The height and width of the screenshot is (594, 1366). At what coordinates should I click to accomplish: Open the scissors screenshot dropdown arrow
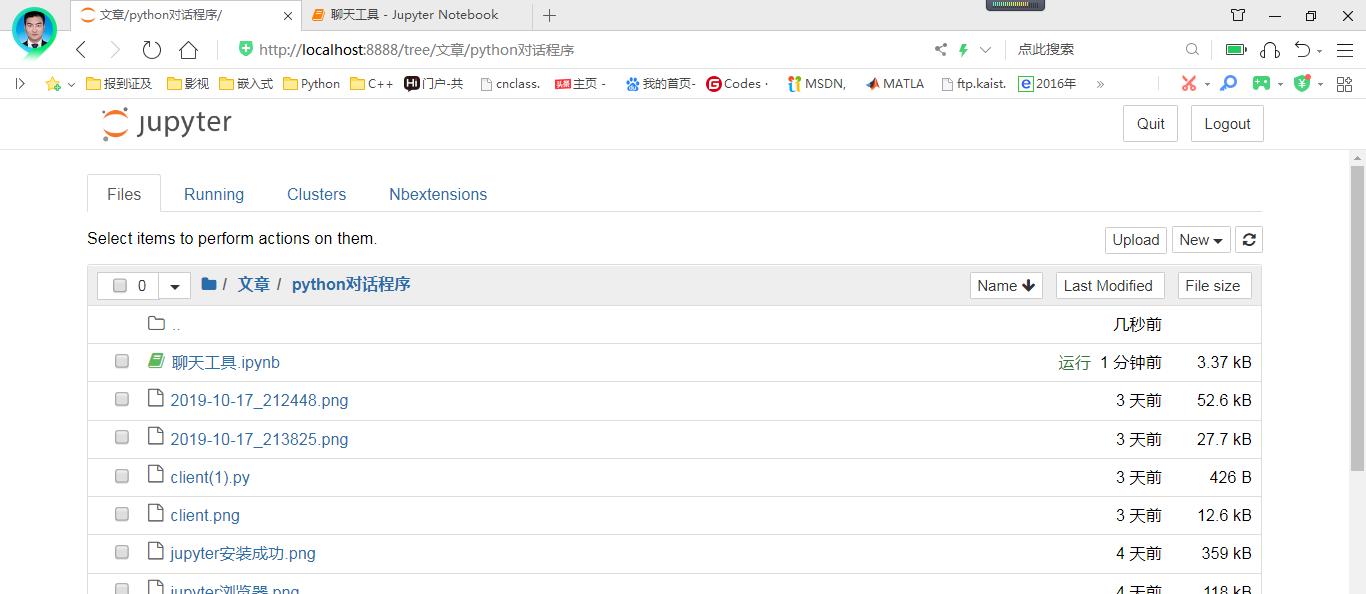pyautogui.click(x=1207, y=85)
